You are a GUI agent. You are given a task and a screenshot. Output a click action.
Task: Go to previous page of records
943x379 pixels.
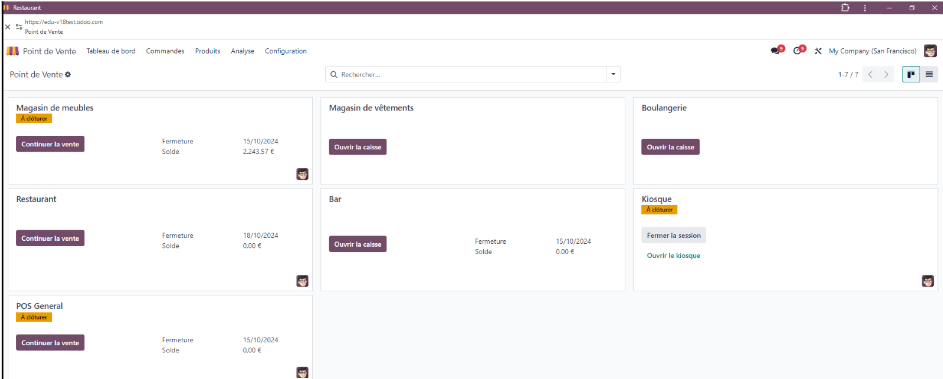click(870, 75)
